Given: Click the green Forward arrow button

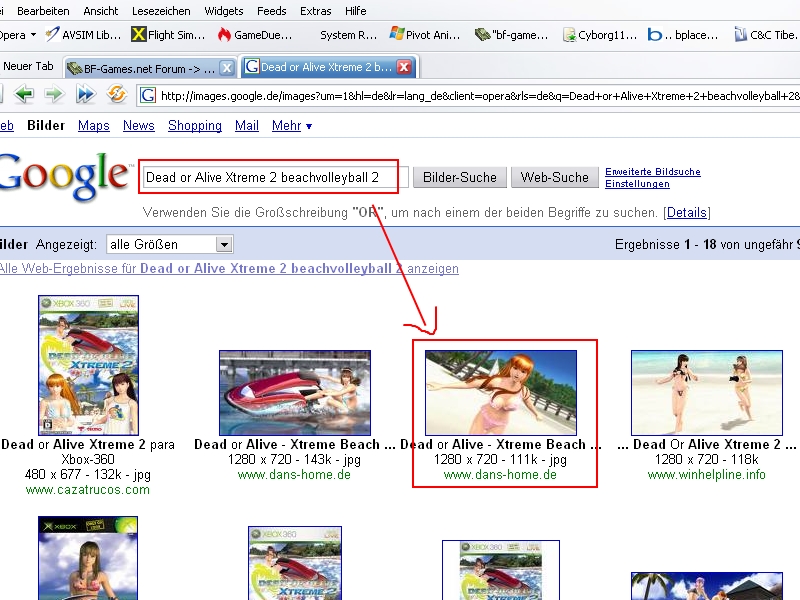Looking at the screenshot, I should point(54,94).
